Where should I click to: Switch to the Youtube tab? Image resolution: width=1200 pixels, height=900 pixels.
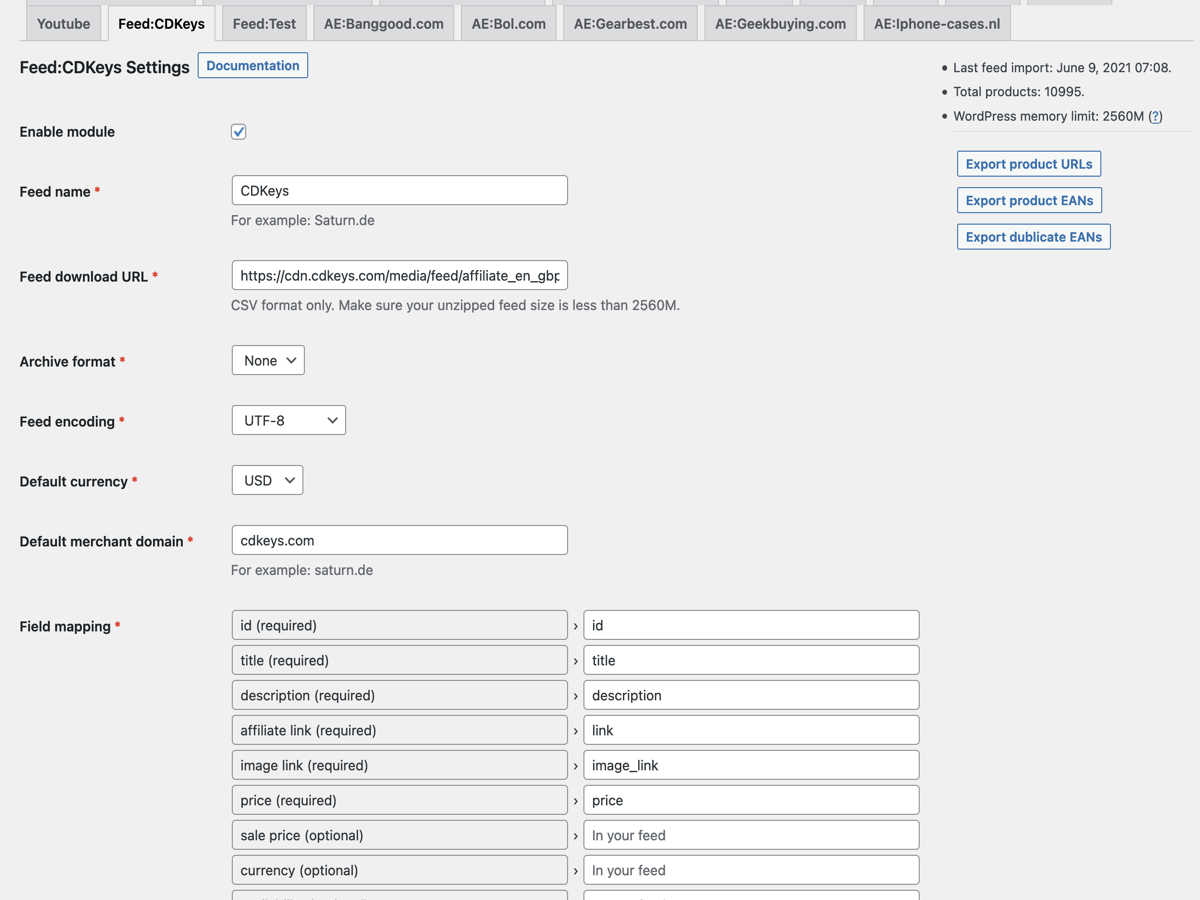coord(63,23)
